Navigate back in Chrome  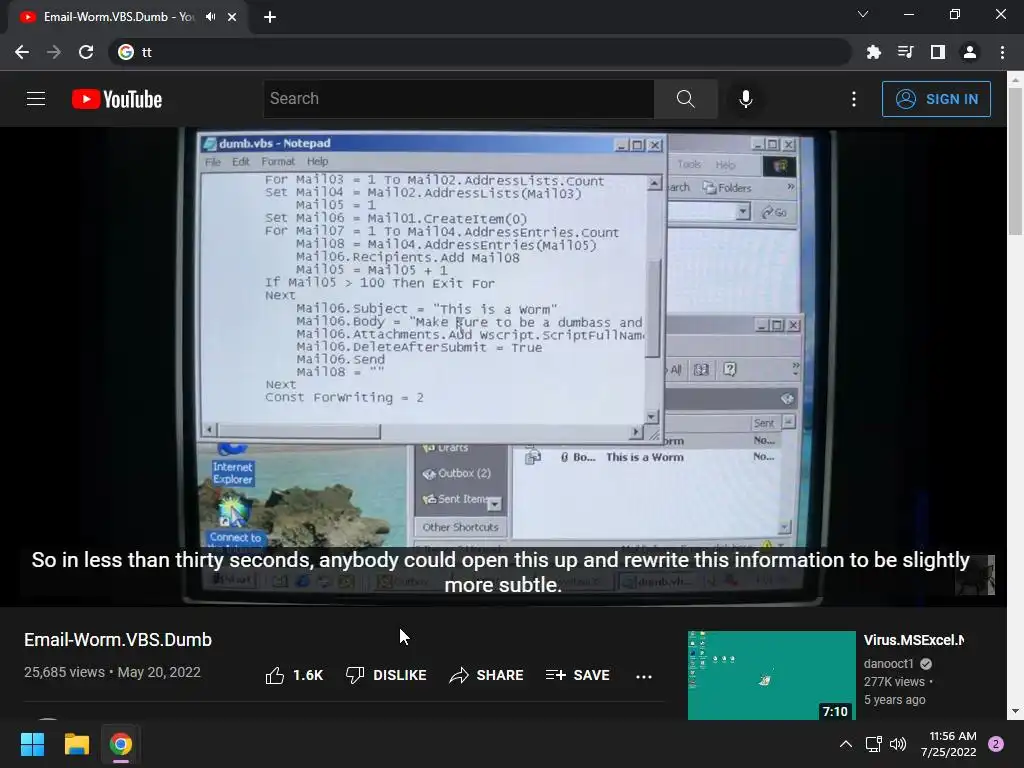click(x=22, y=52)
